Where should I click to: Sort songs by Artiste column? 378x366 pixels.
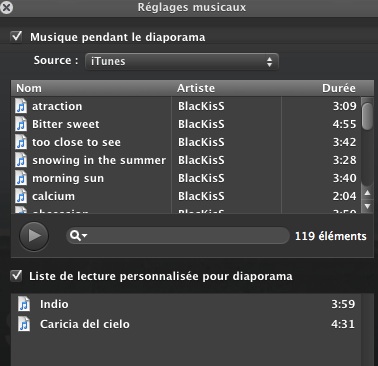tap(227, 88)
